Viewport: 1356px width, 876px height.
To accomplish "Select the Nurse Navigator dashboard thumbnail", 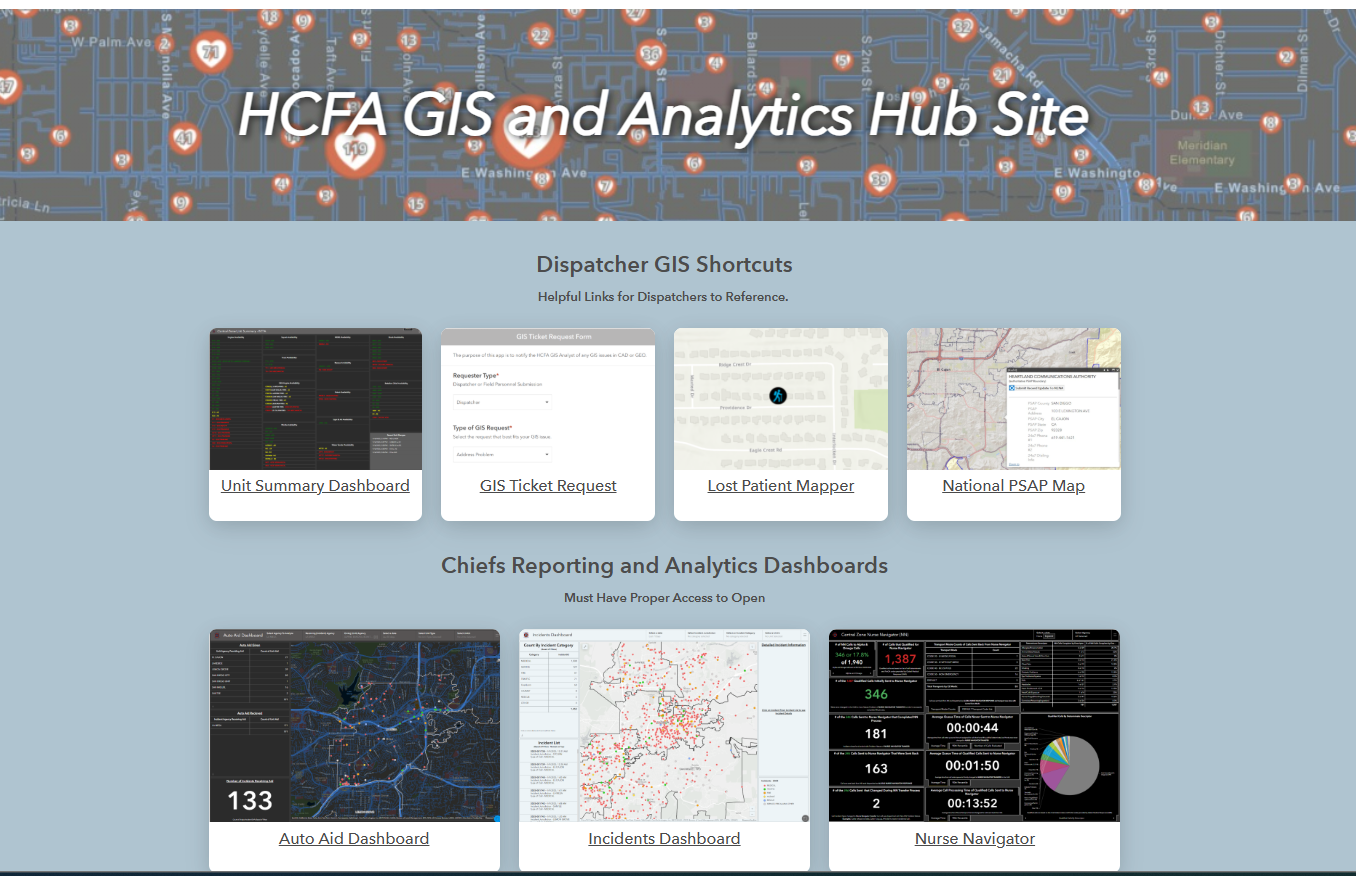I will (975, 726).
